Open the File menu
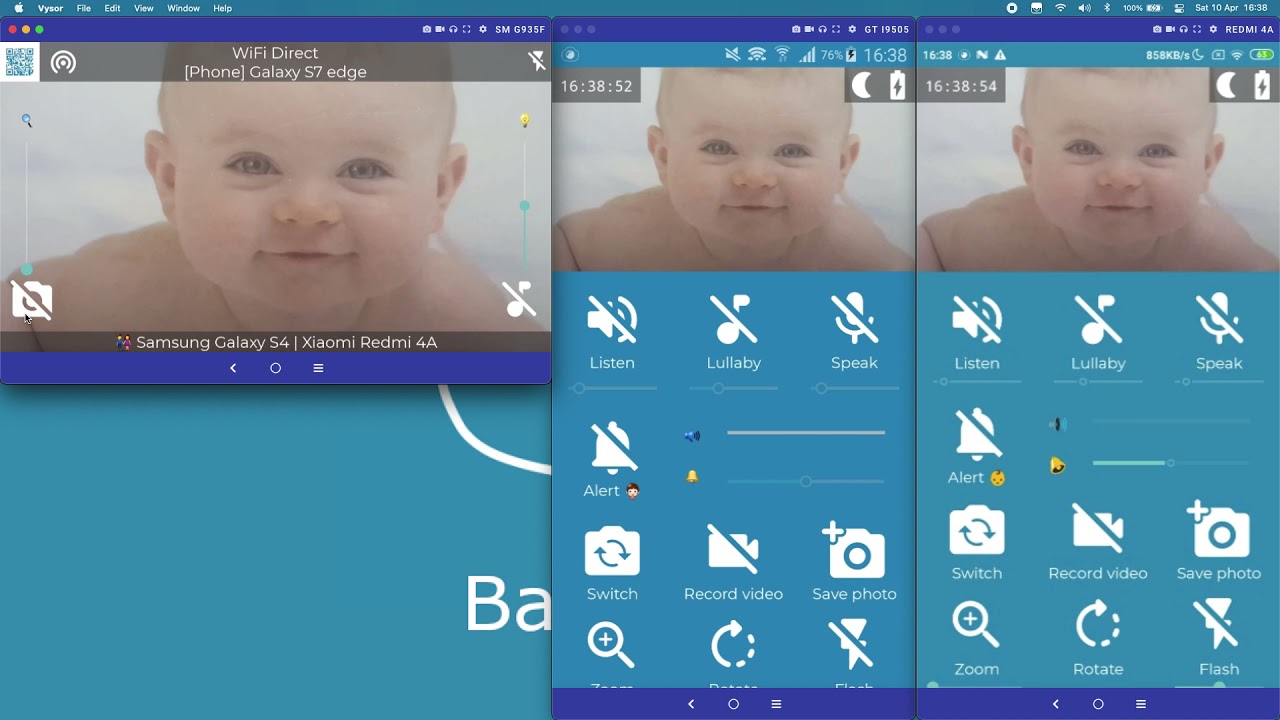Viewport: 1280px width, 720px height. tap(84, 8)
